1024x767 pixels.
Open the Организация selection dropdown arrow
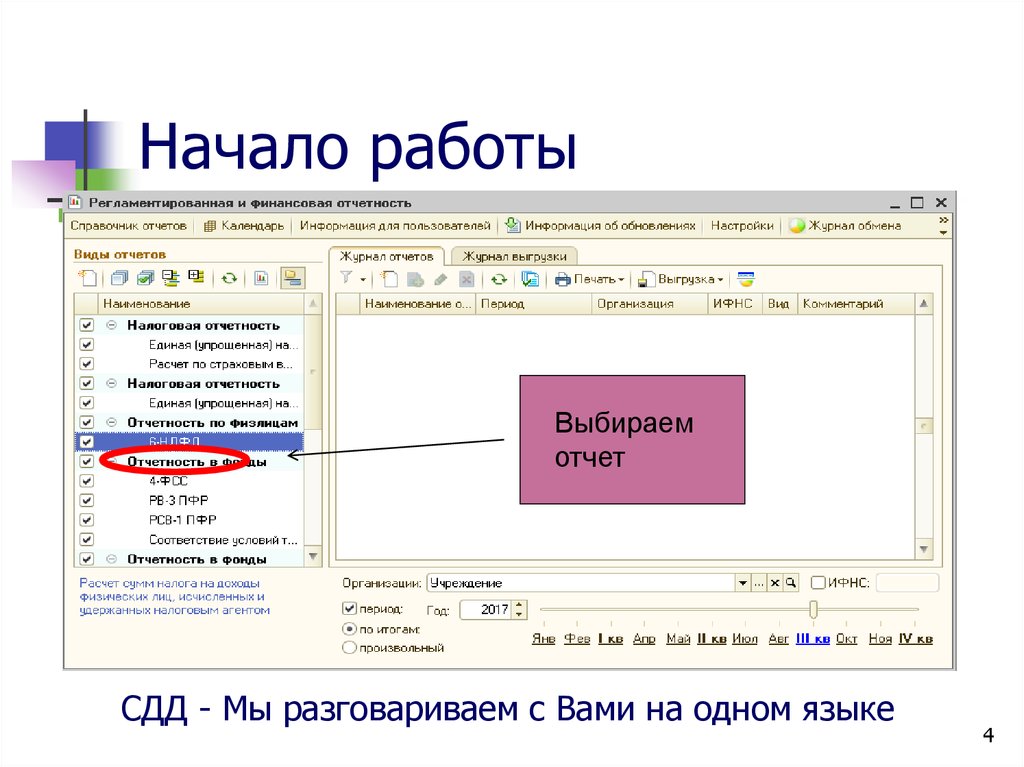(x=743, y=581)
